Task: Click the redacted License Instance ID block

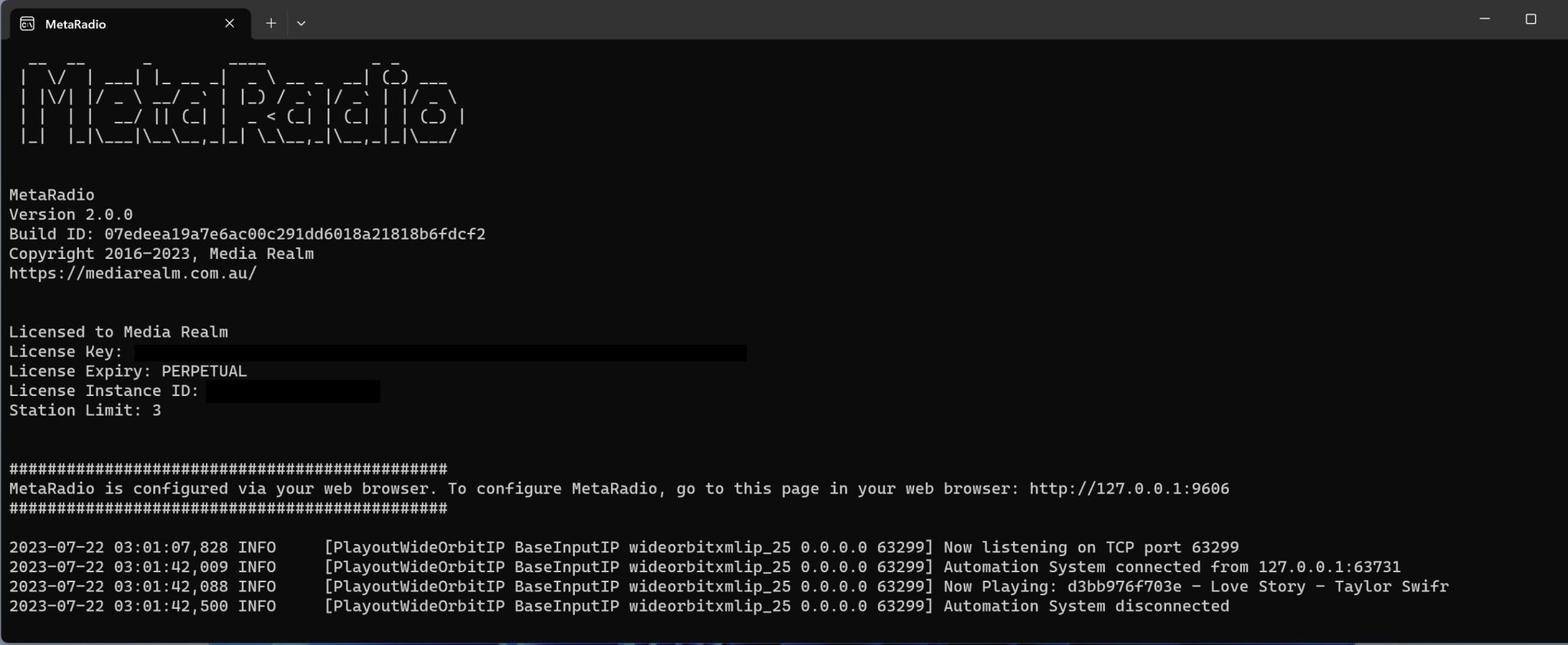Action: coord(293,391)
